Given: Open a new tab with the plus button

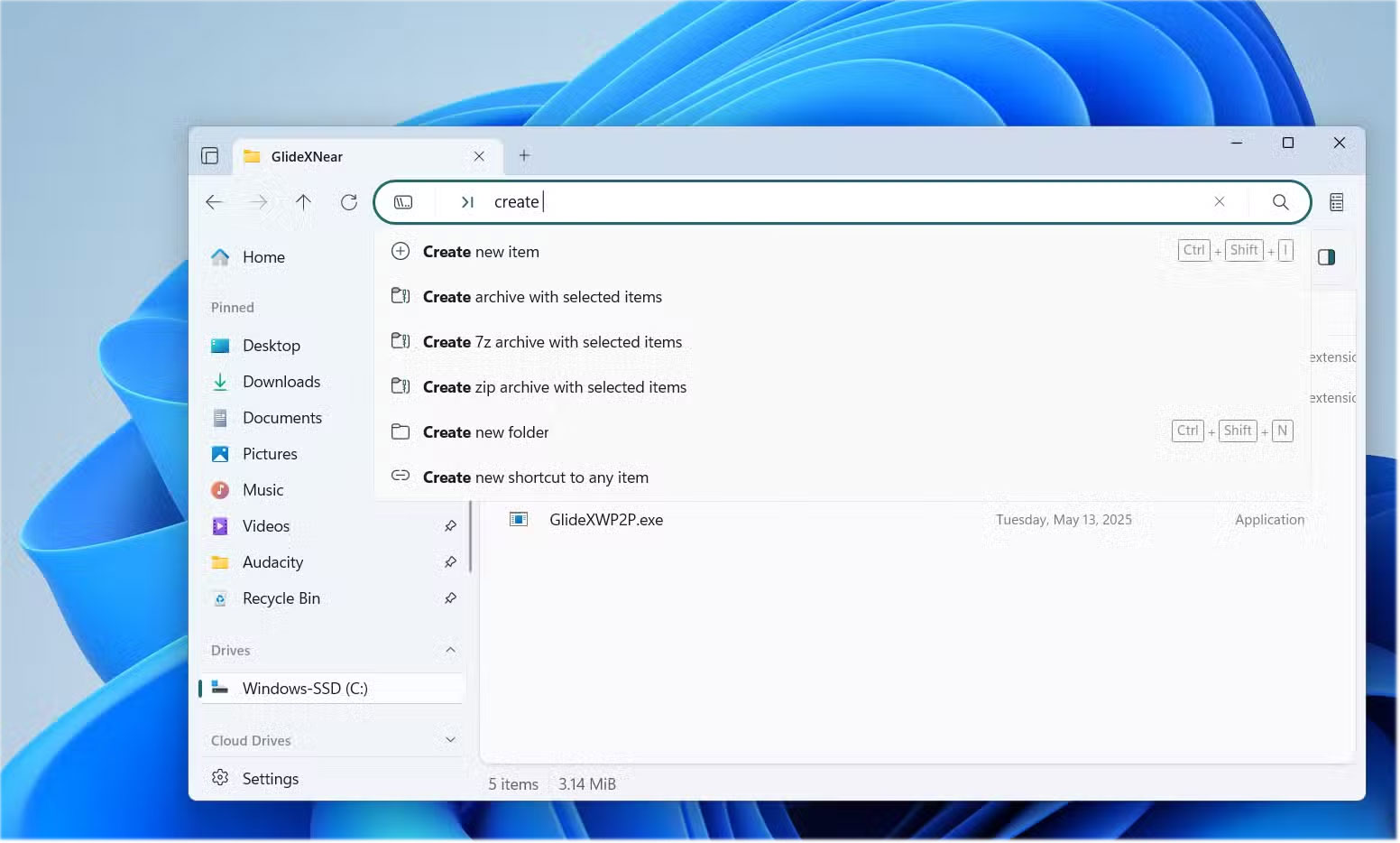Looking at the screenshot, I should [x=524, y=155].
